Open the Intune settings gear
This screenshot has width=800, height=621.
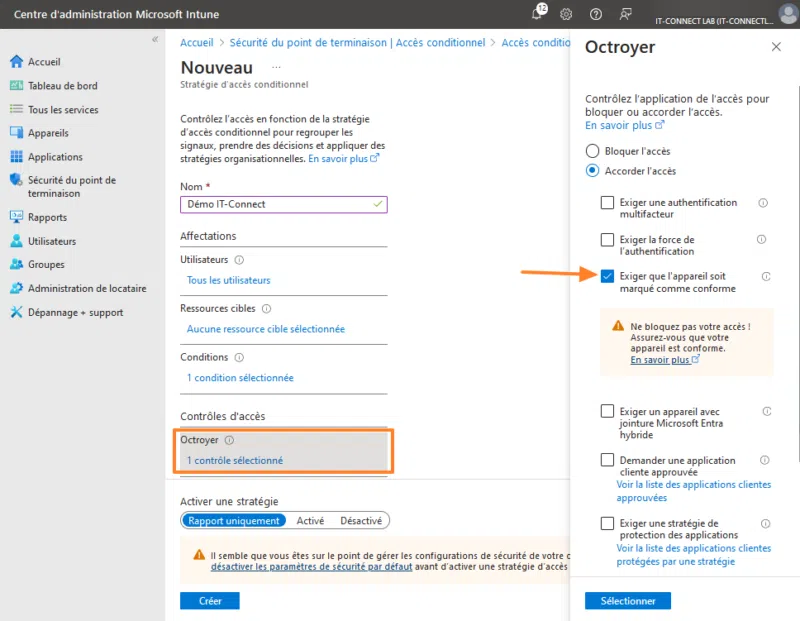point(566,14)
